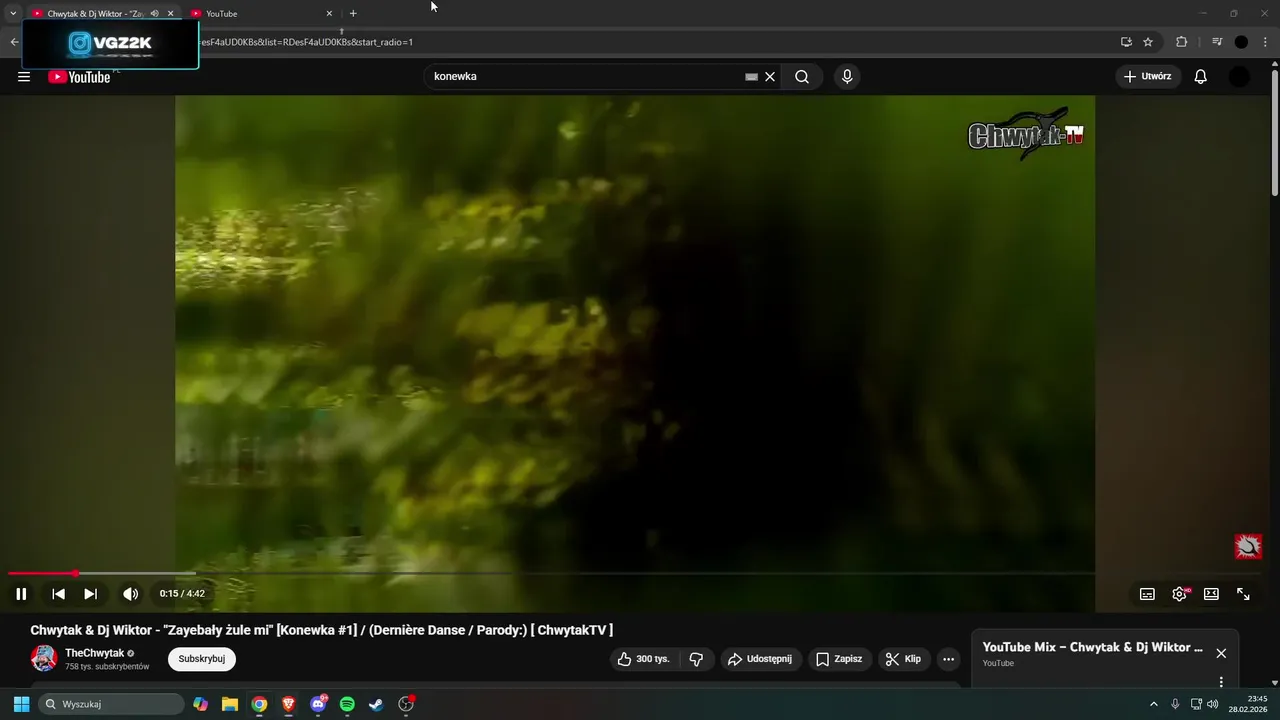Open File Explorer from taskbar
The width and height of the screenshot is (1280, 720).
230,704
